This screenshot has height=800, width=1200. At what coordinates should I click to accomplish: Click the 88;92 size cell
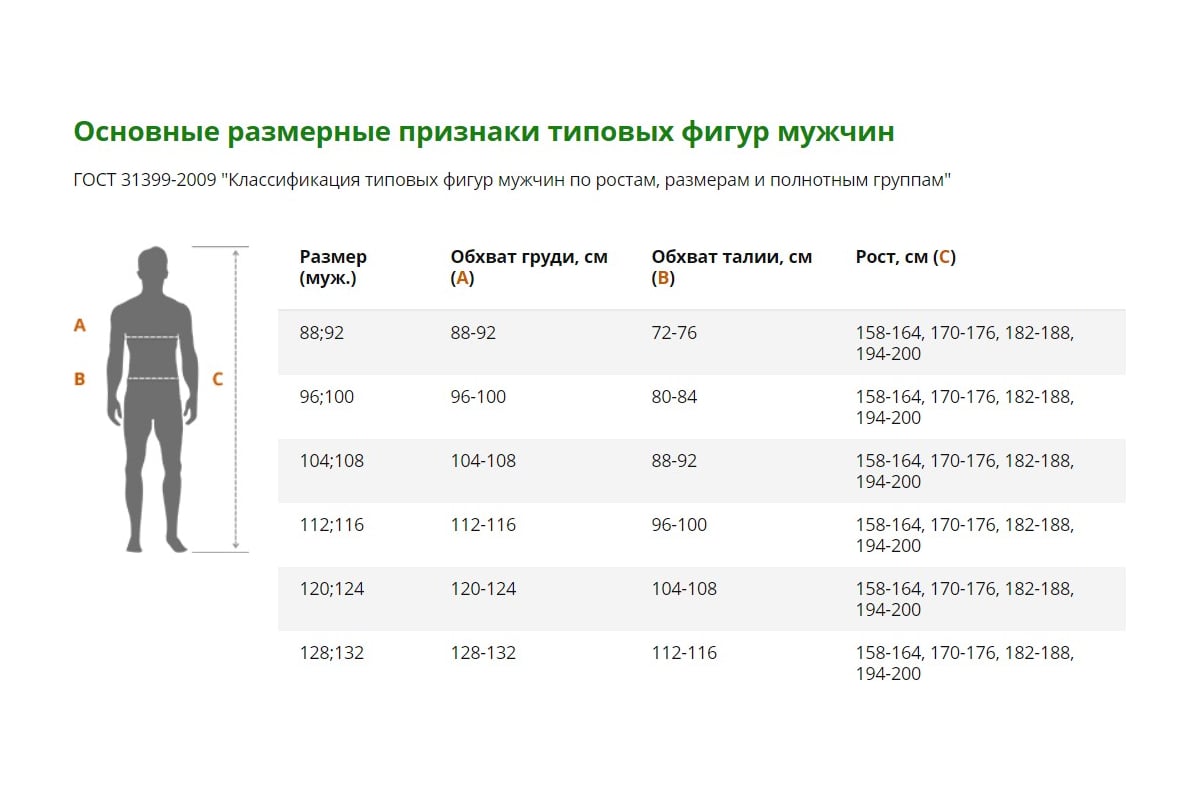pyautogui.click(x=321, y=333)
